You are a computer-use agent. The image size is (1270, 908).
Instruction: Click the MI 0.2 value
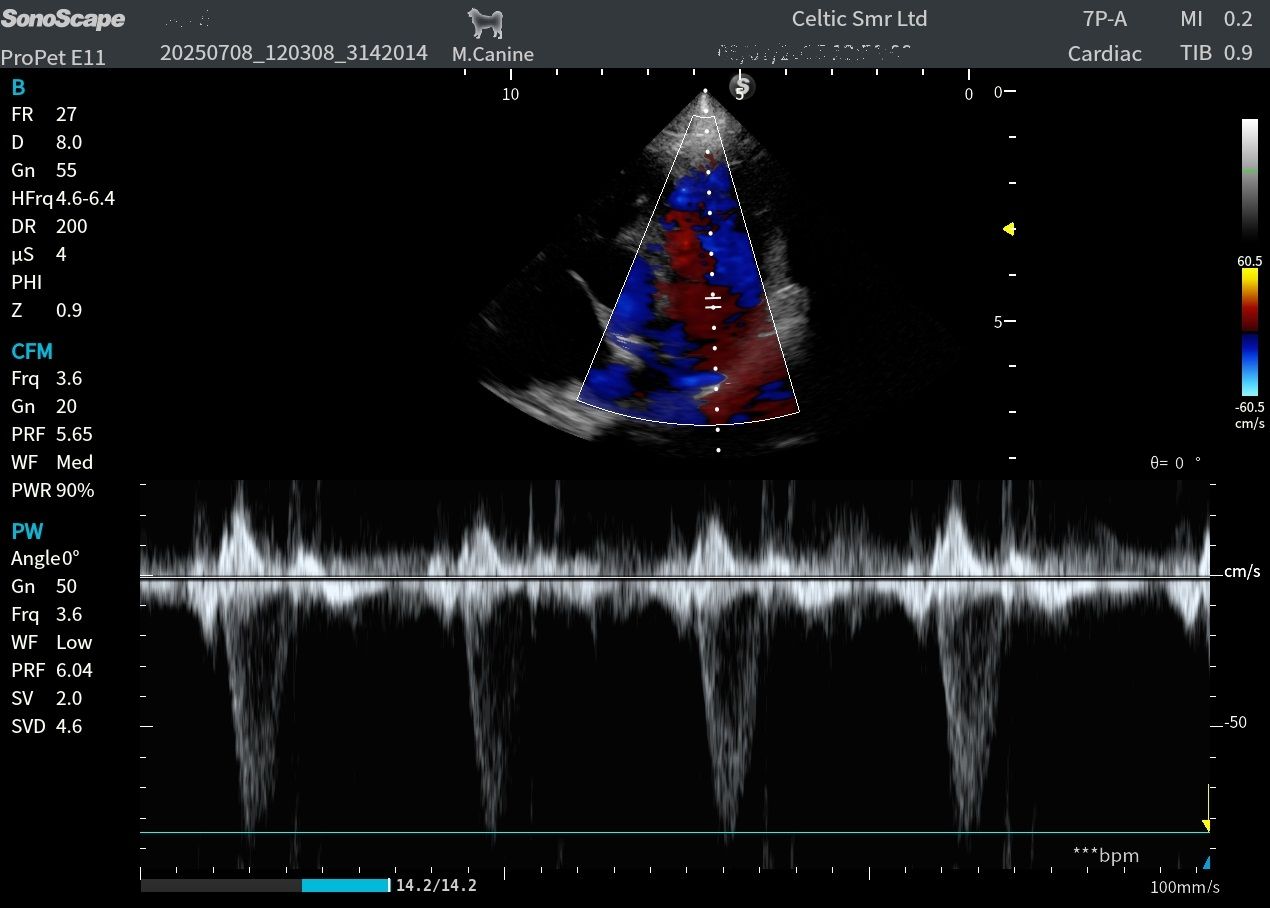tap(1216, 19)
